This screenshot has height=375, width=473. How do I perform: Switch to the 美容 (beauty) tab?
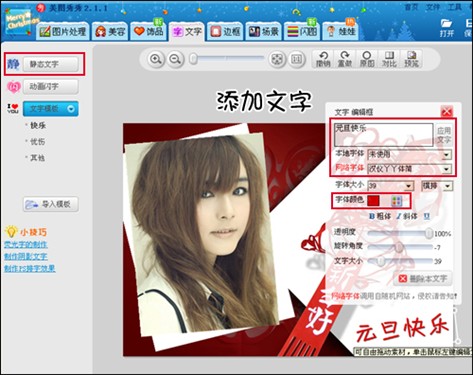click(110, 32)
